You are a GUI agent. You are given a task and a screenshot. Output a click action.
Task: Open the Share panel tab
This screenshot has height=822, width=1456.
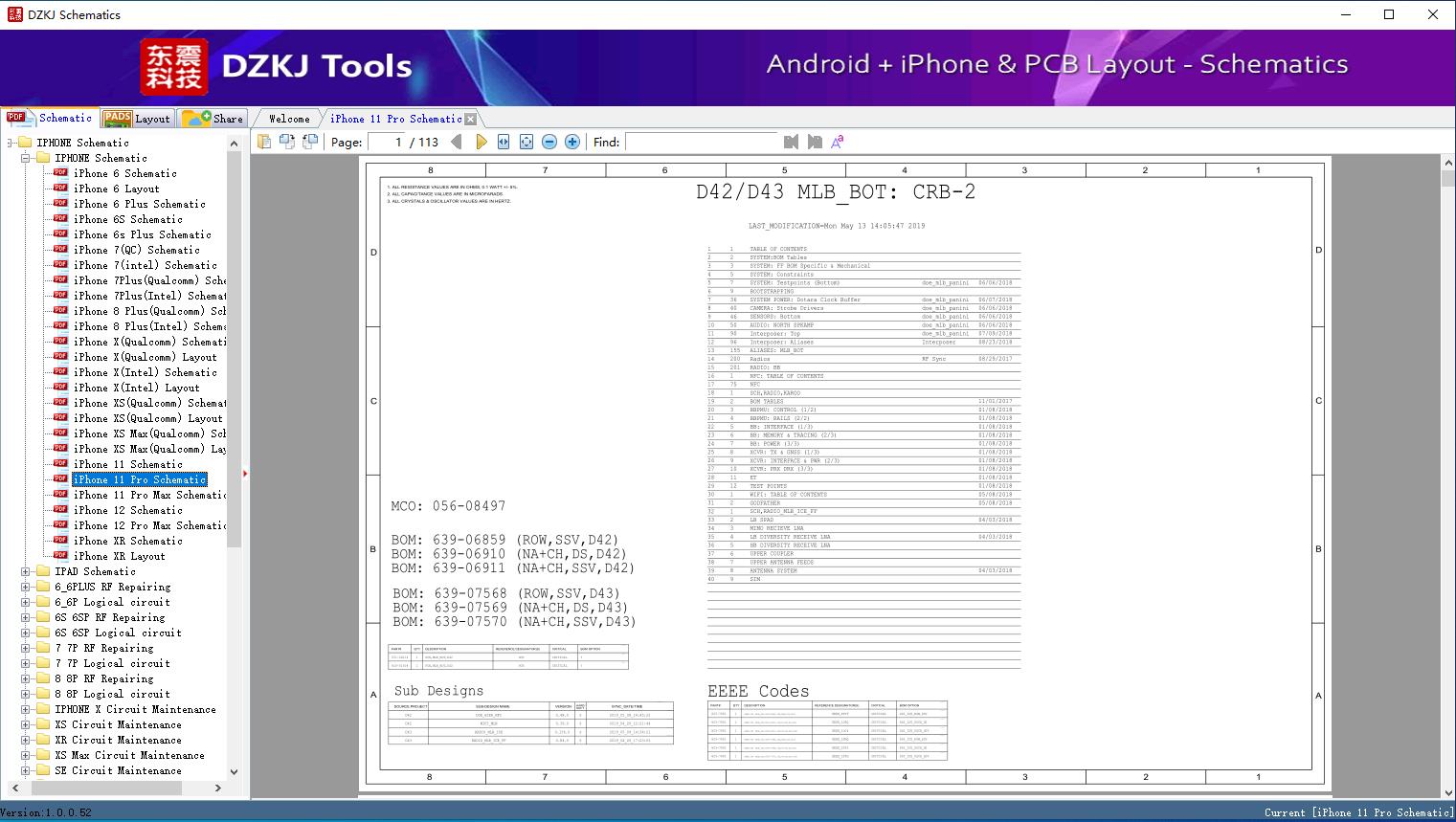pos(213,119)
